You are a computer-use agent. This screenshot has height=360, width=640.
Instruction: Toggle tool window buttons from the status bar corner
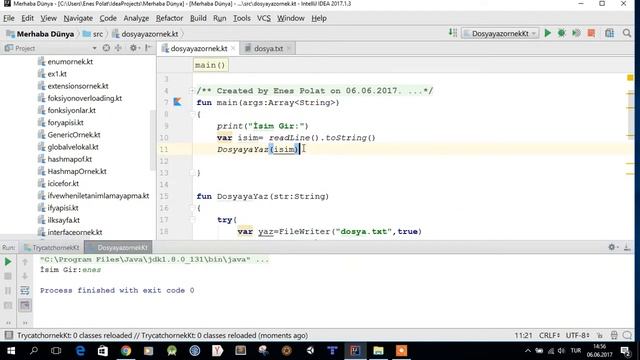8,336
